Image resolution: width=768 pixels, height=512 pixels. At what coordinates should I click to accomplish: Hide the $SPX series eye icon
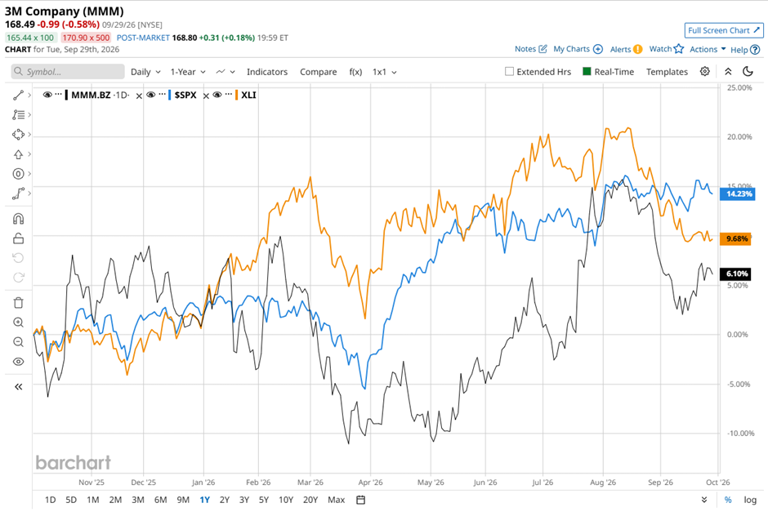(x=151, y=95)
